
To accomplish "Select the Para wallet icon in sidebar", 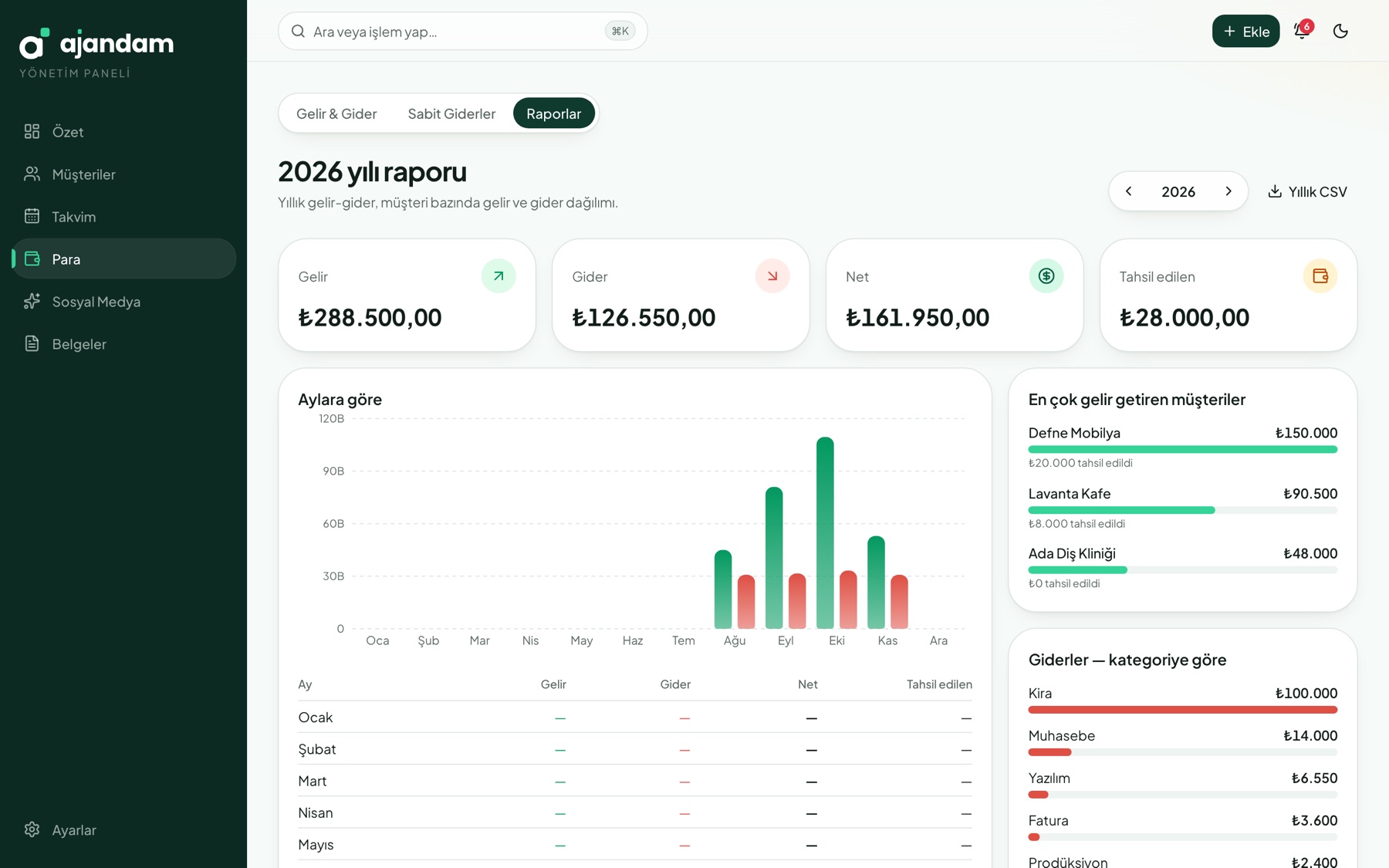I will (32, 258).
